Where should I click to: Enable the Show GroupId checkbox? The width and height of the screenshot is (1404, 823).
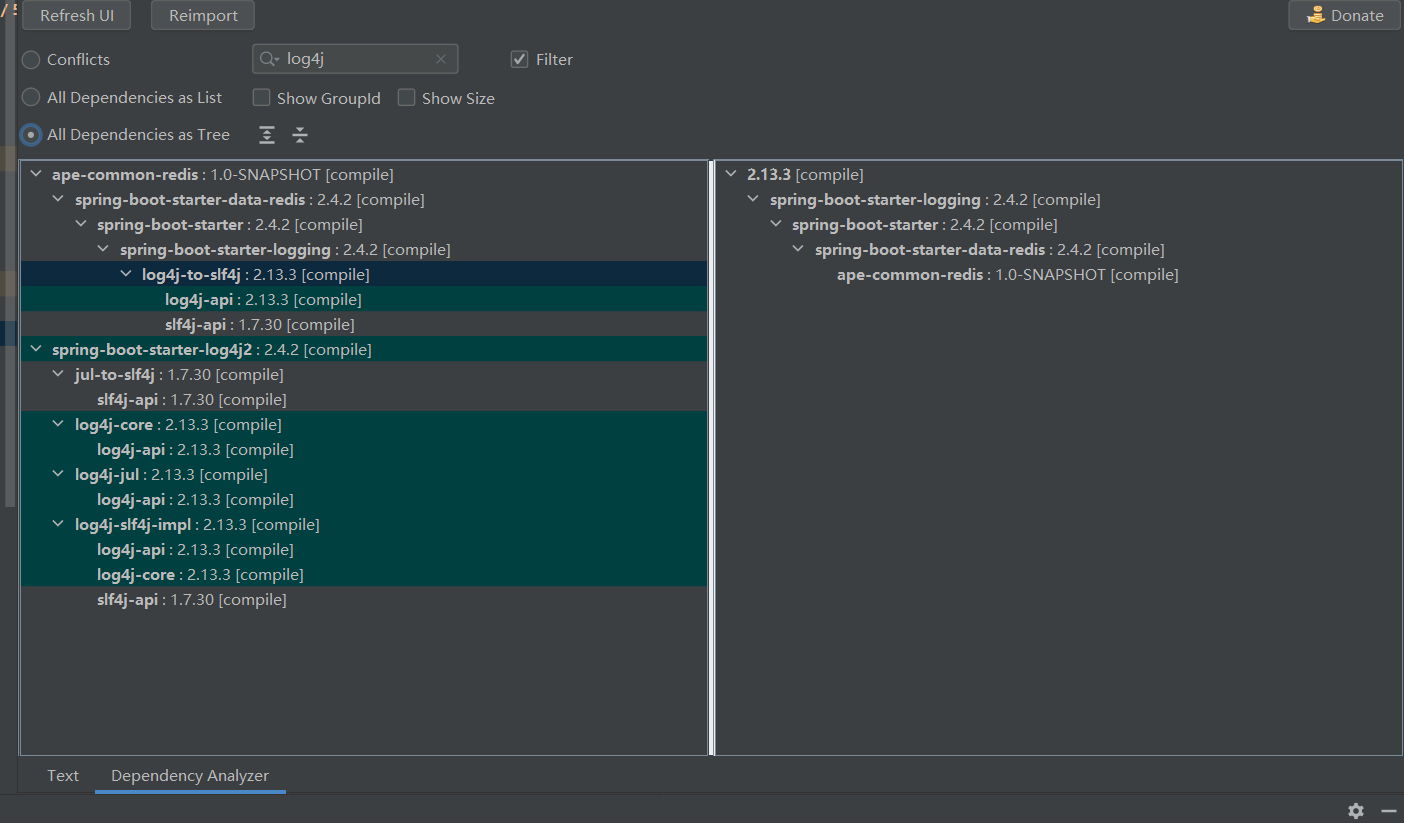tap(262, 97)
